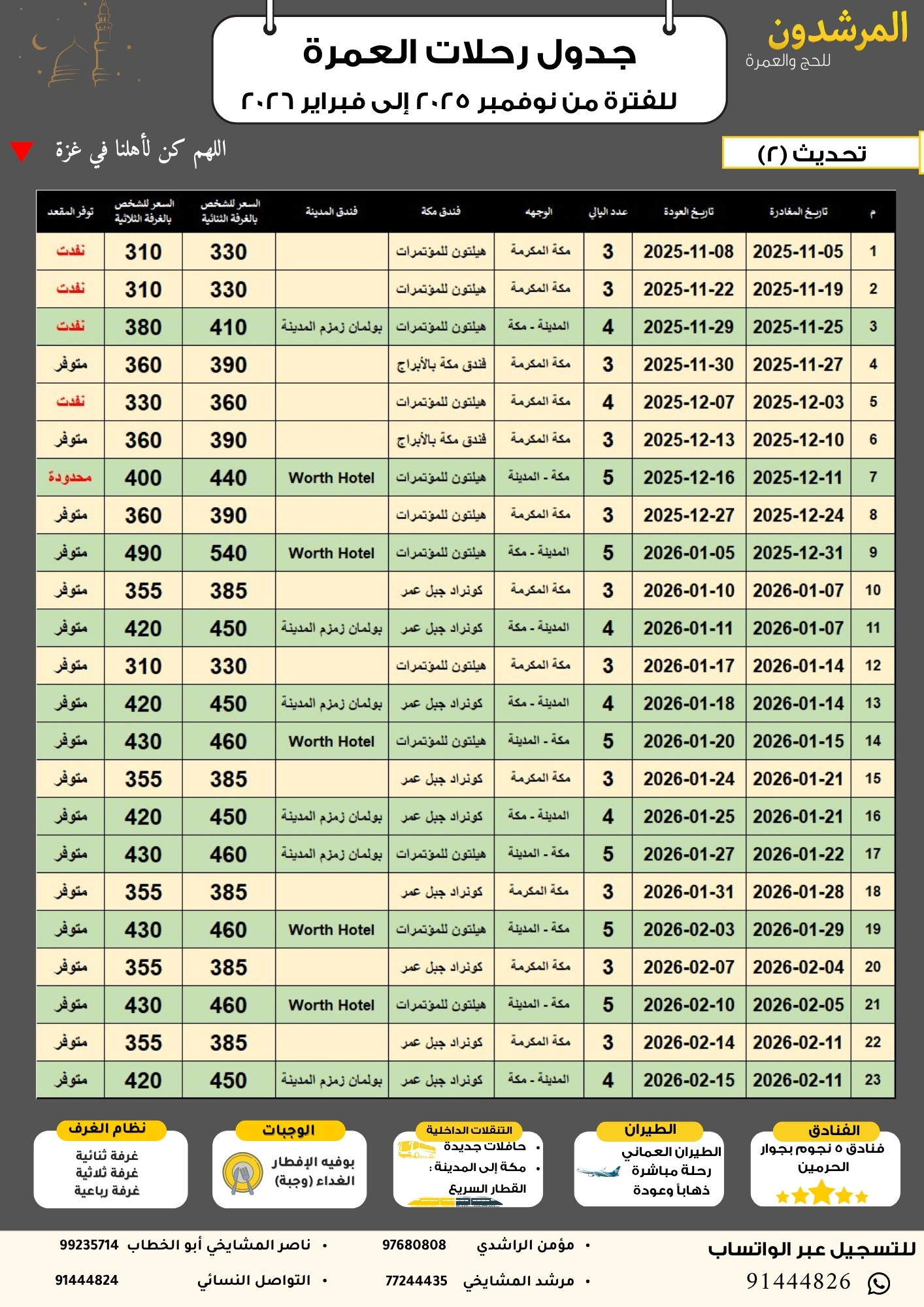The height and width of the screenshot is (1307, 924).
Task: Click the نظام الغرف yellow tab label
Action: pos(107,1129)
